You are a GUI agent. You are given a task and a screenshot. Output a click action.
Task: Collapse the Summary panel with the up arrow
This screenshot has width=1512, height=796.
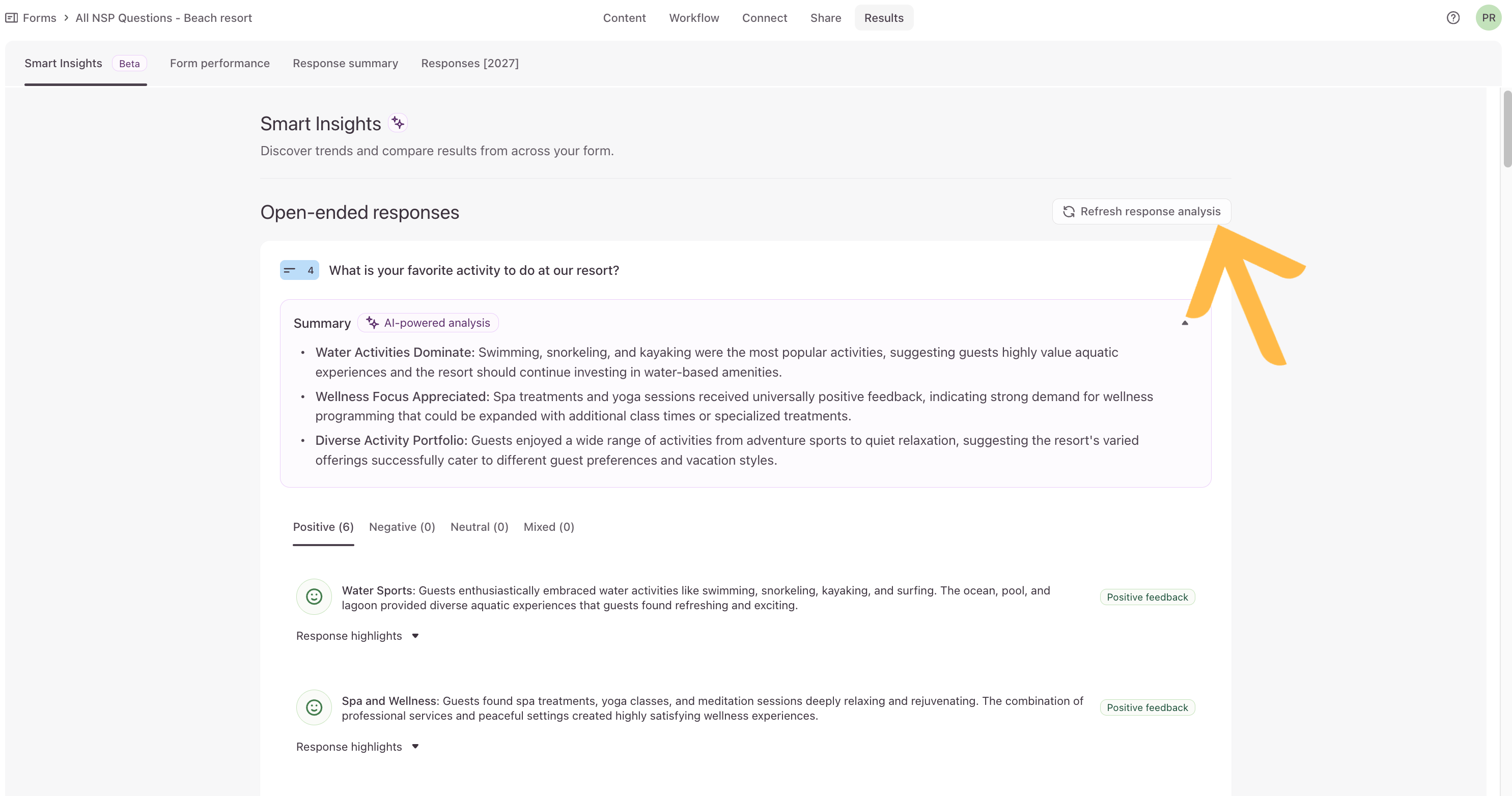point(1185,323)
